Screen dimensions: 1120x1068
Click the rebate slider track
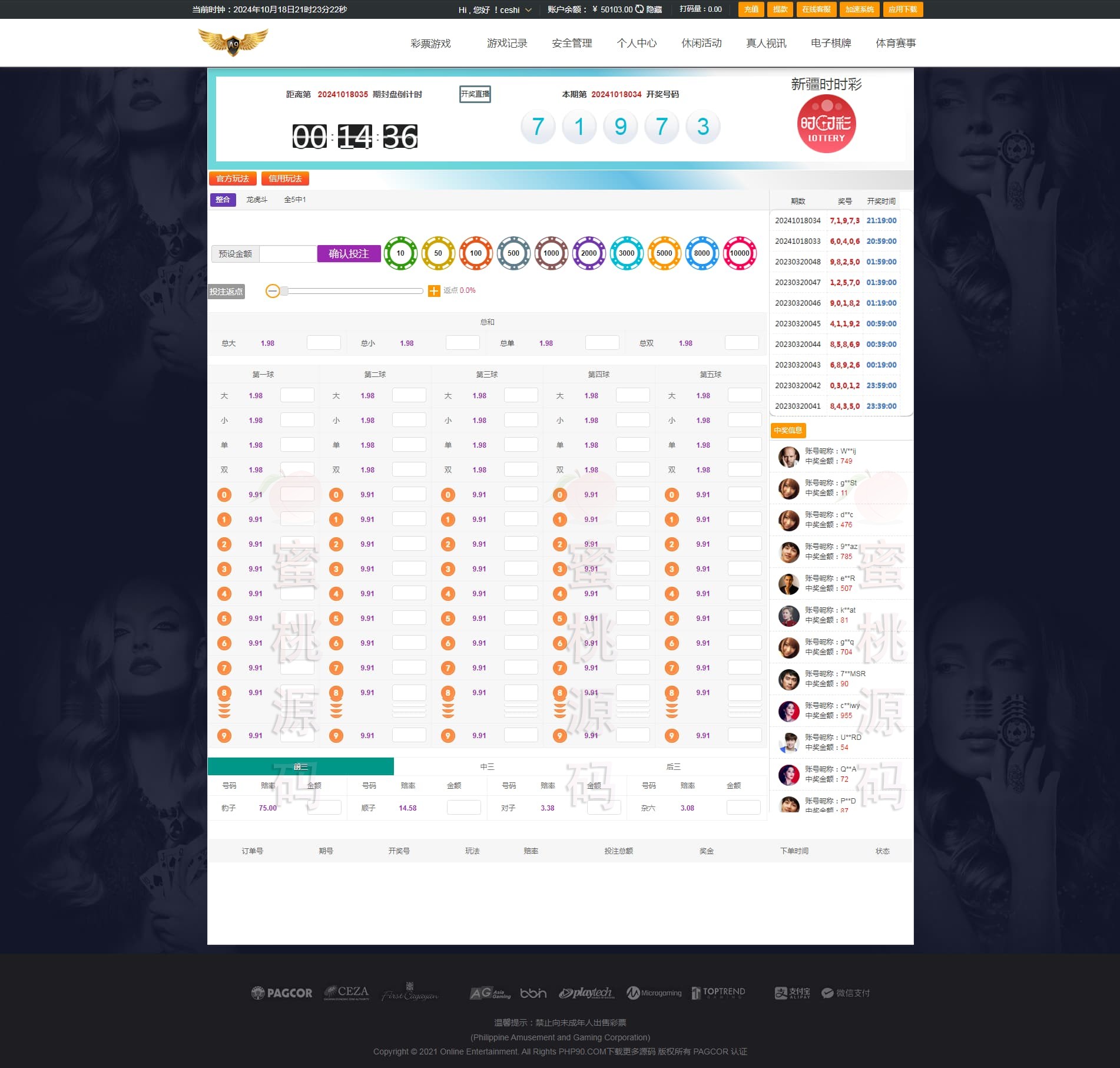[x=353, y=291]
